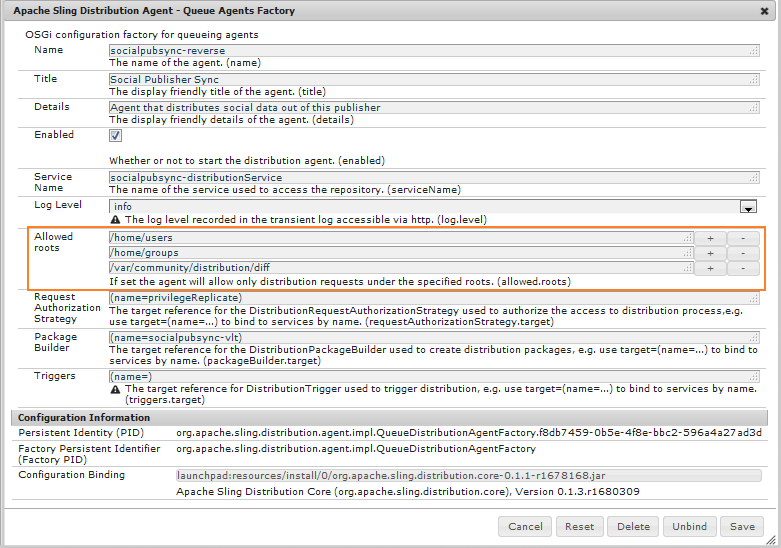
Task: Add row after /home/groups allowed root
Action: pos(710,254)
